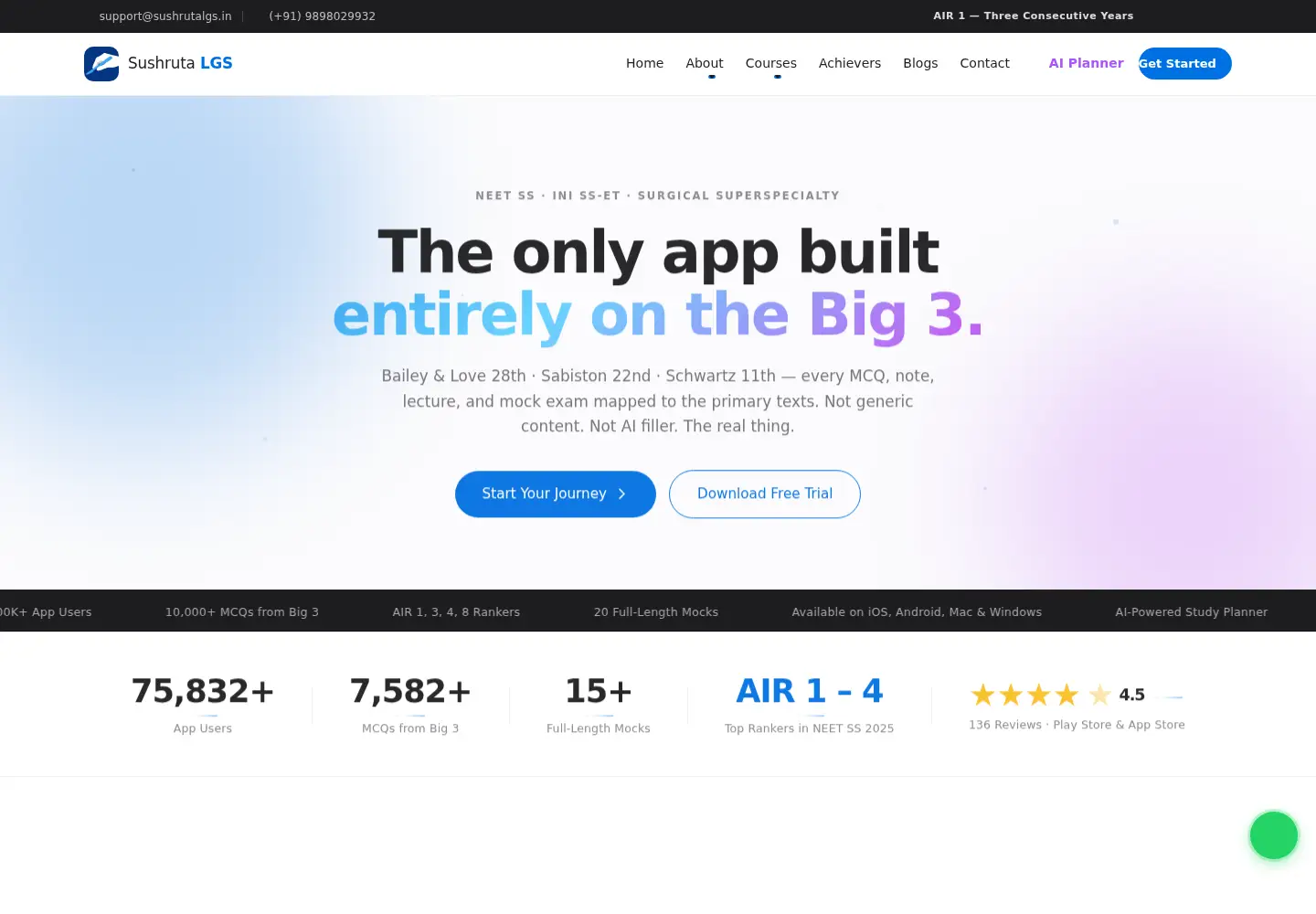This screenshot has height=914, width=1316.
Task: Click the Sushruta LGS logo icon
Action: click(101, 64)
